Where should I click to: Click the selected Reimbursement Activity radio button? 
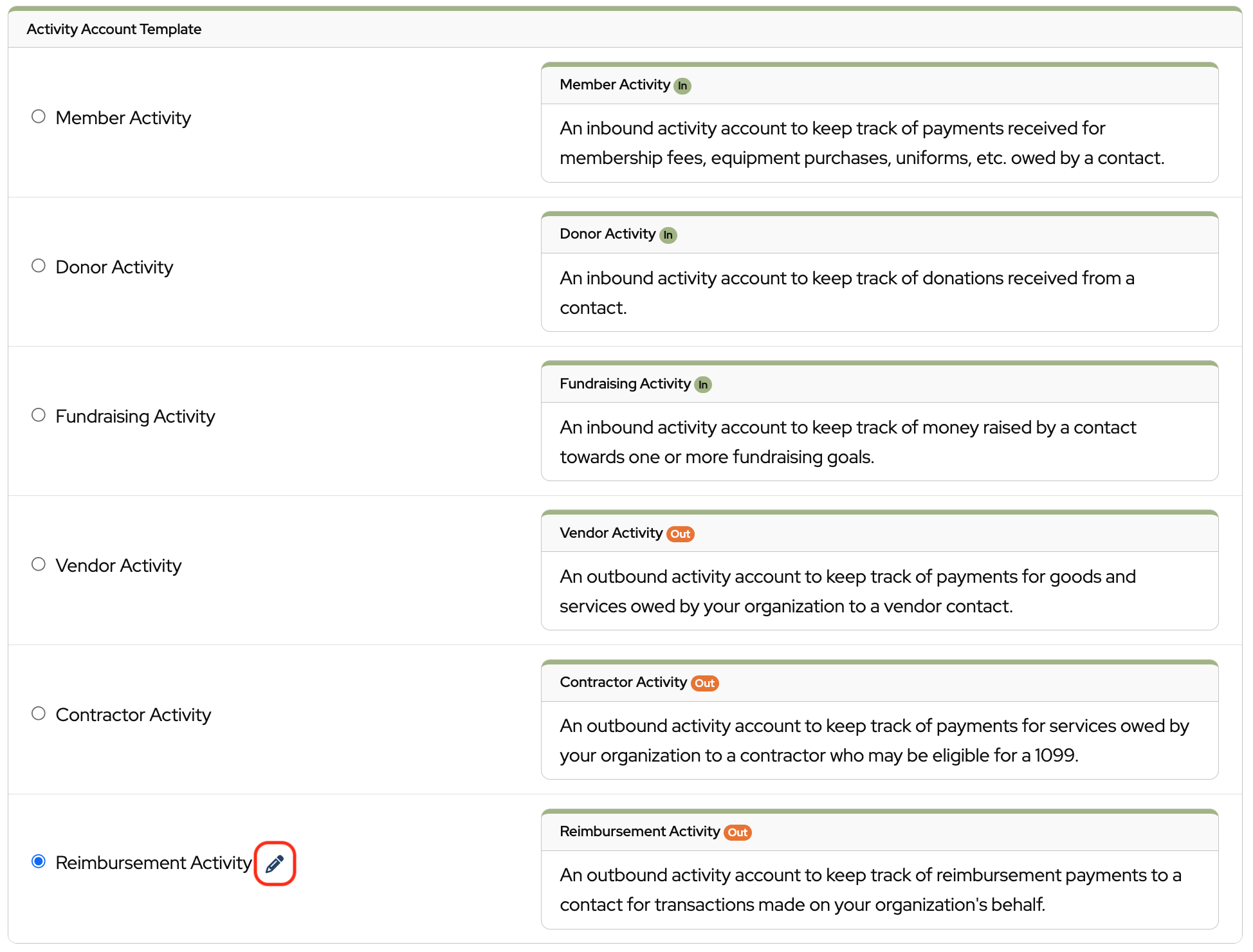(x=39, y=861)
